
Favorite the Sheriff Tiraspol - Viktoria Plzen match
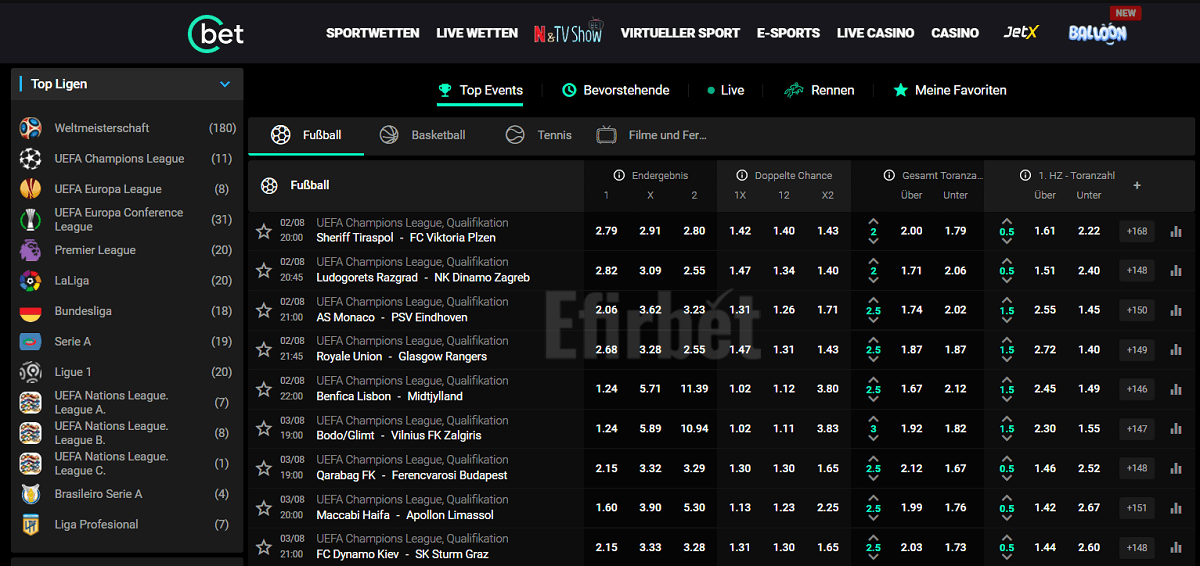click(x=263, y=231)
